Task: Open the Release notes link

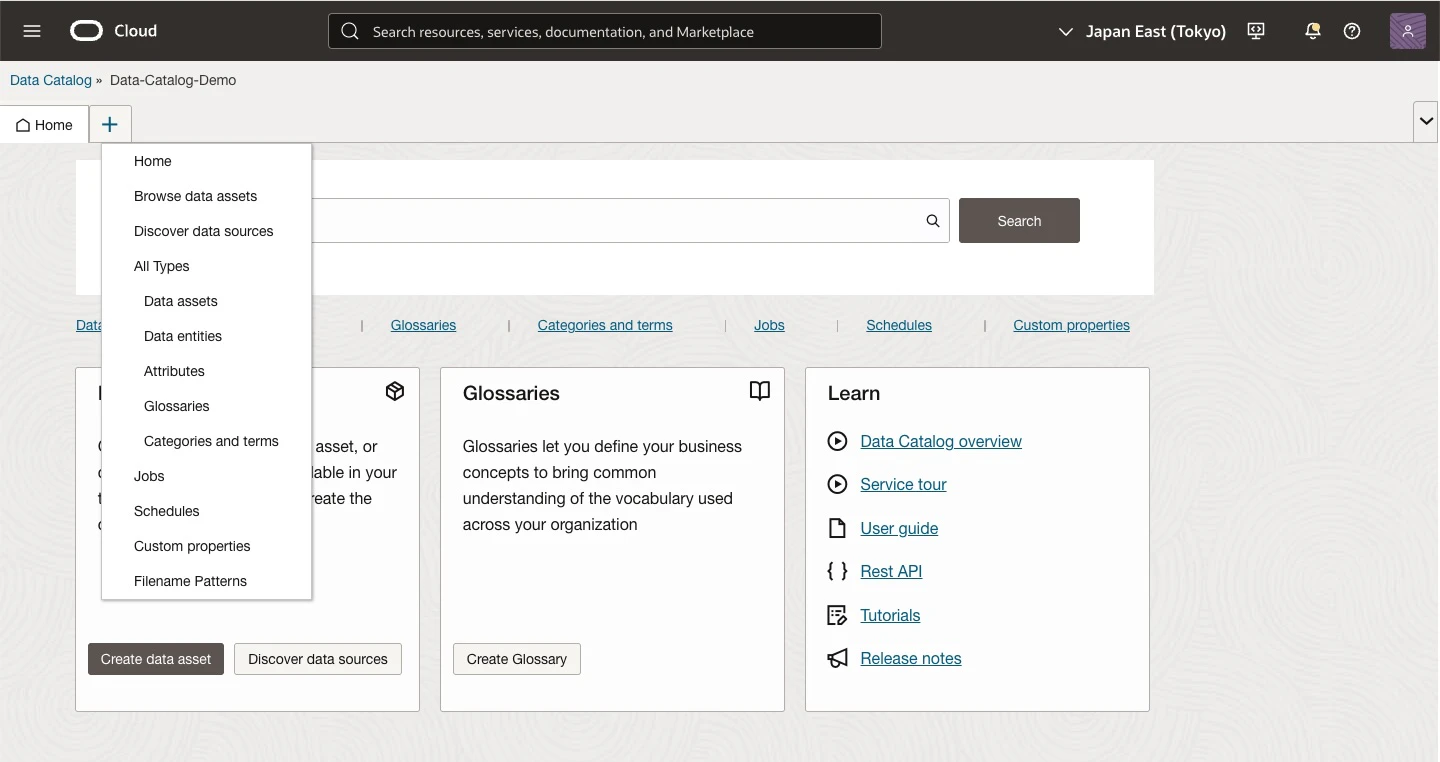Action: click(911, 658)
